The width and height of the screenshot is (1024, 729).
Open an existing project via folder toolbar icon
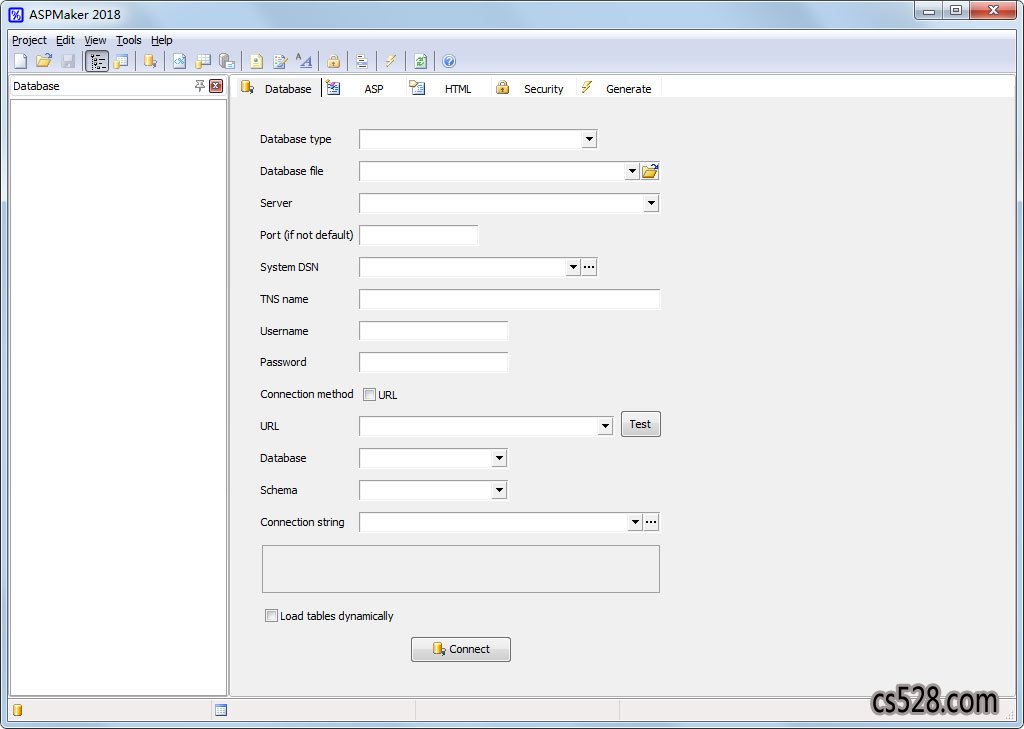[44, 61]
